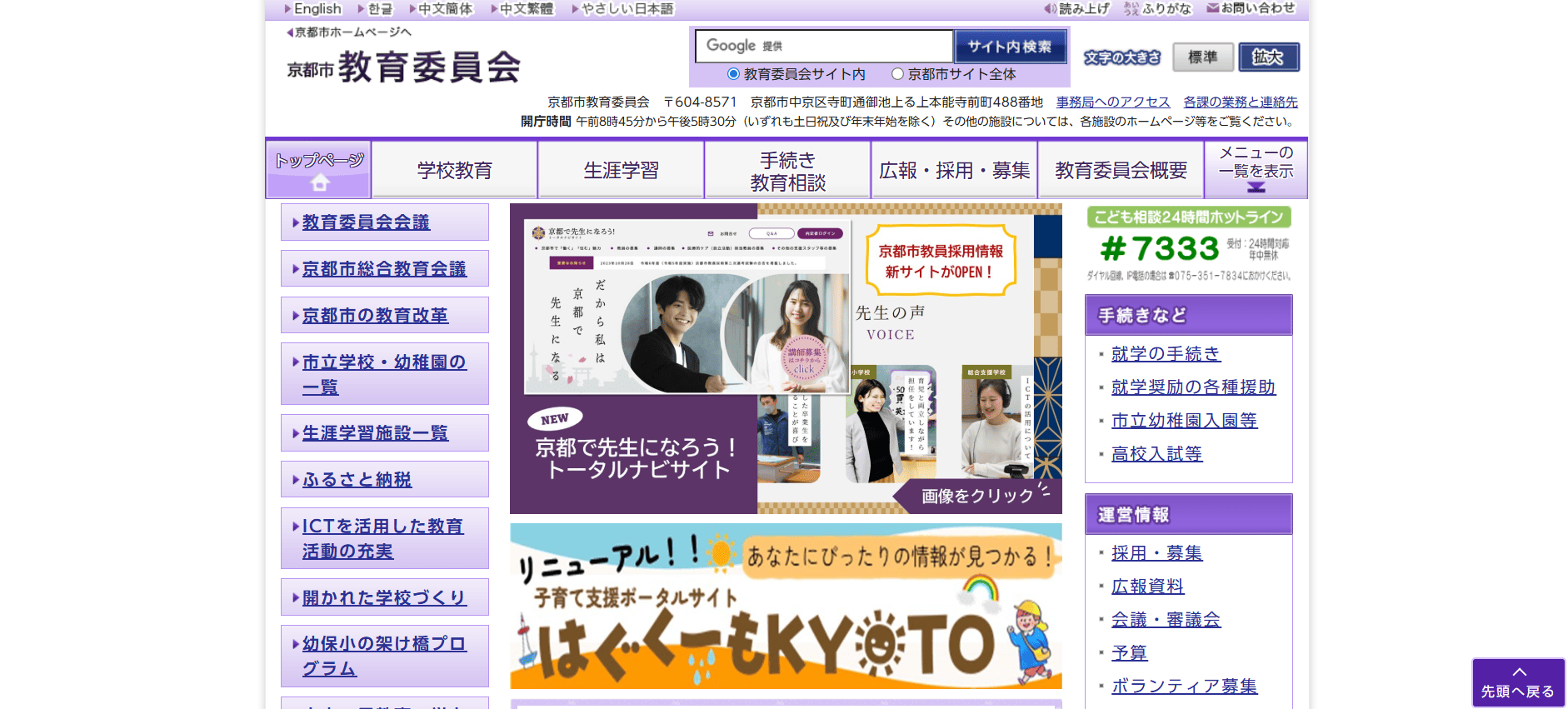Viewport: 1568px width, 709px height.
Task: Open 京都市総合教育会議 in the sidebar
Action: [385, 269]
